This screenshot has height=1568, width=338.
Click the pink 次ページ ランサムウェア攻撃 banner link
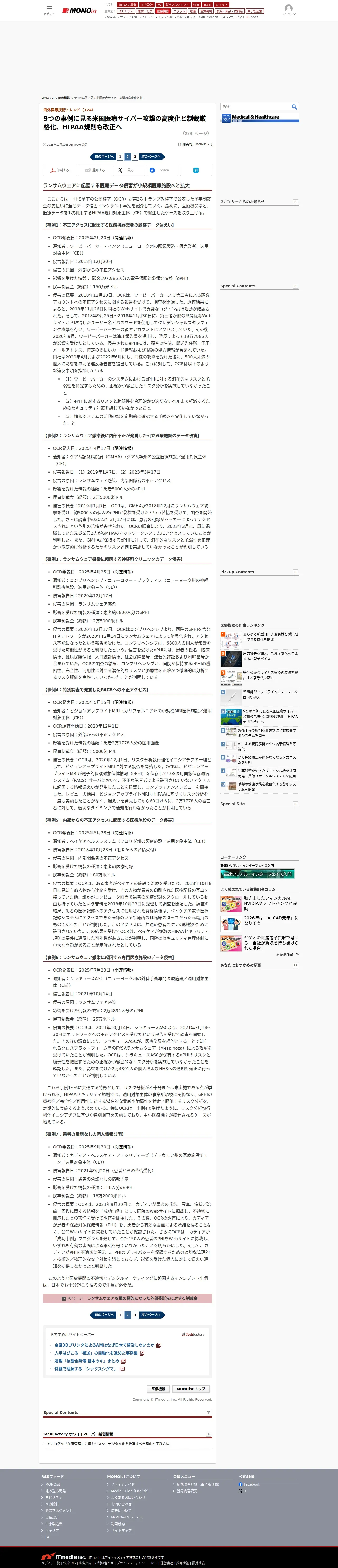[128, 1298]
